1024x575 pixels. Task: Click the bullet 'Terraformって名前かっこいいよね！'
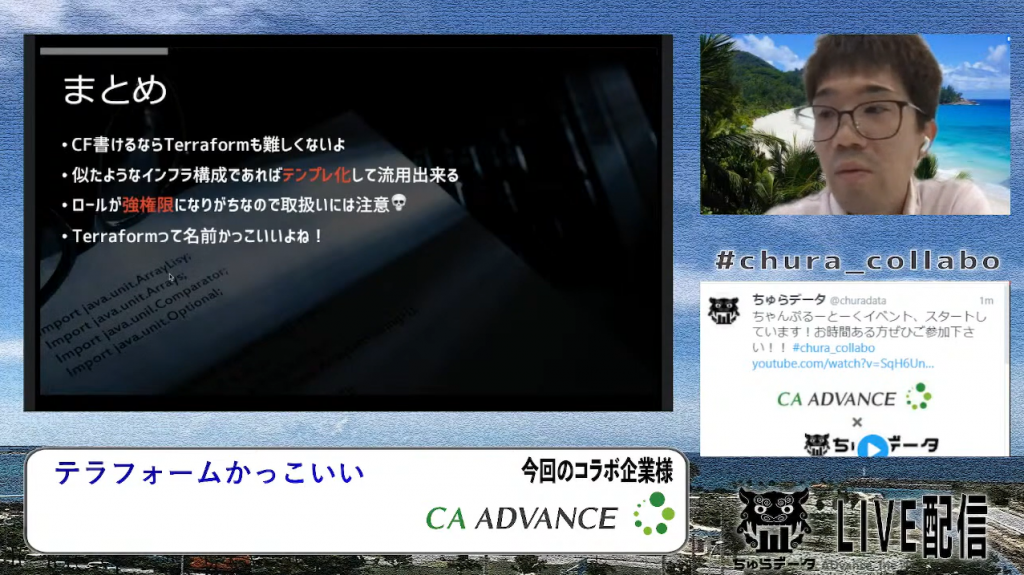[198, 236]
